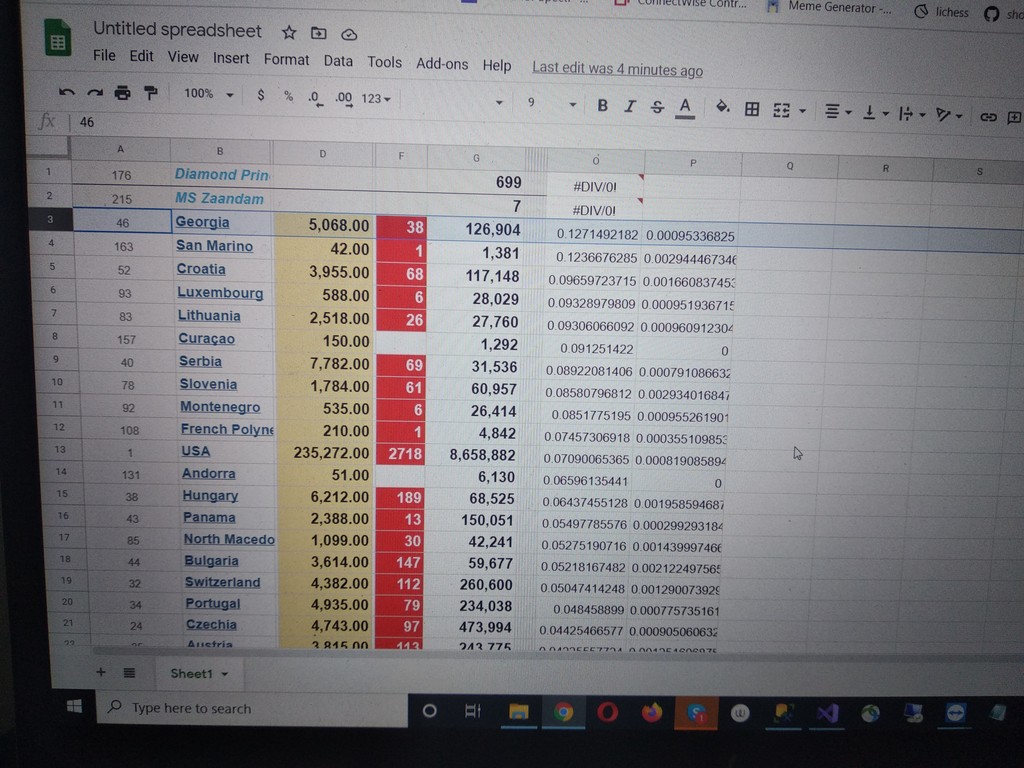Rename the Untitled spreadsheet title

[x=177, y=30]
